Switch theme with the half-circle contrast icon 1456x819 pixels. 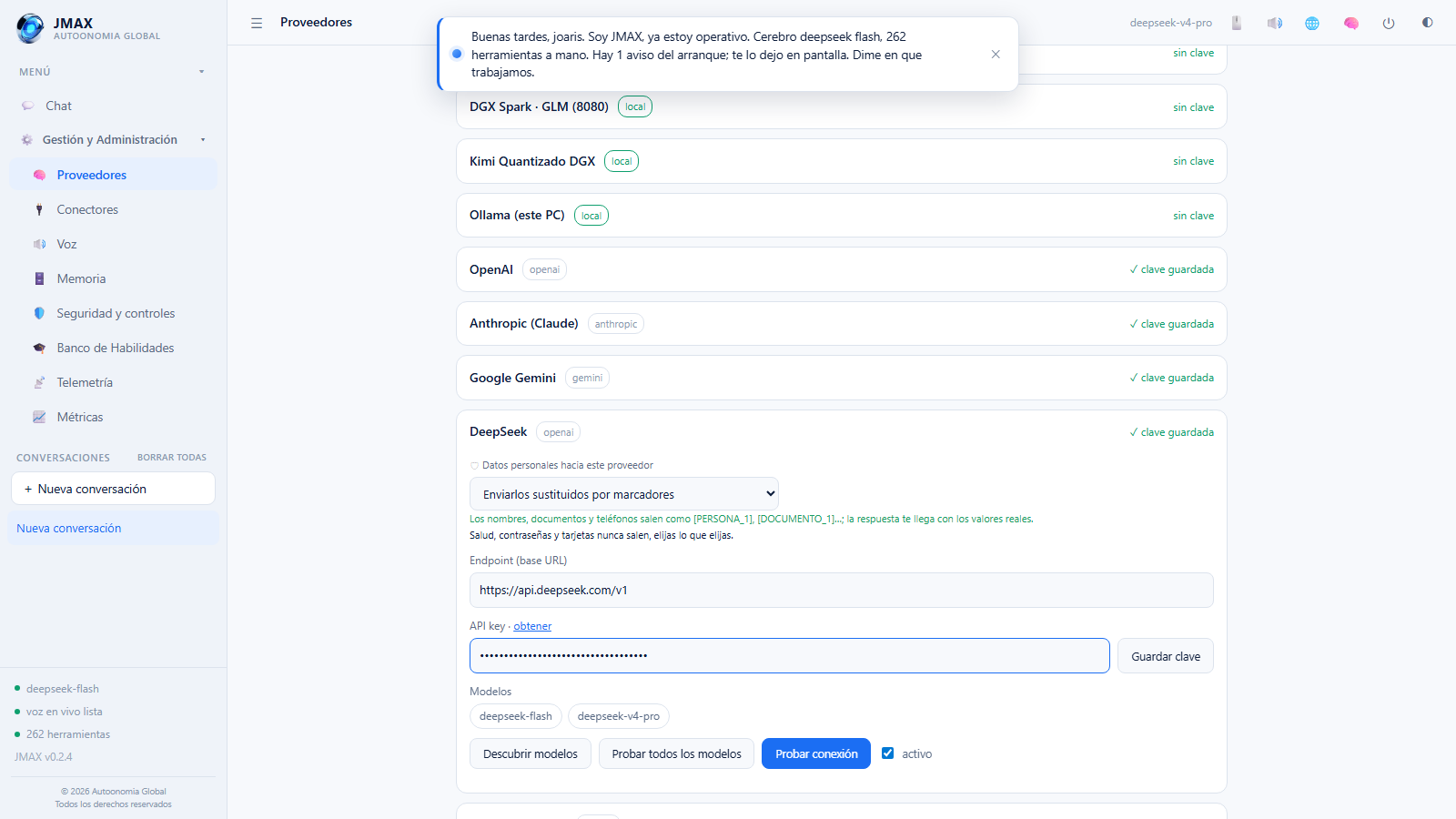click(x=1427, y=23)
